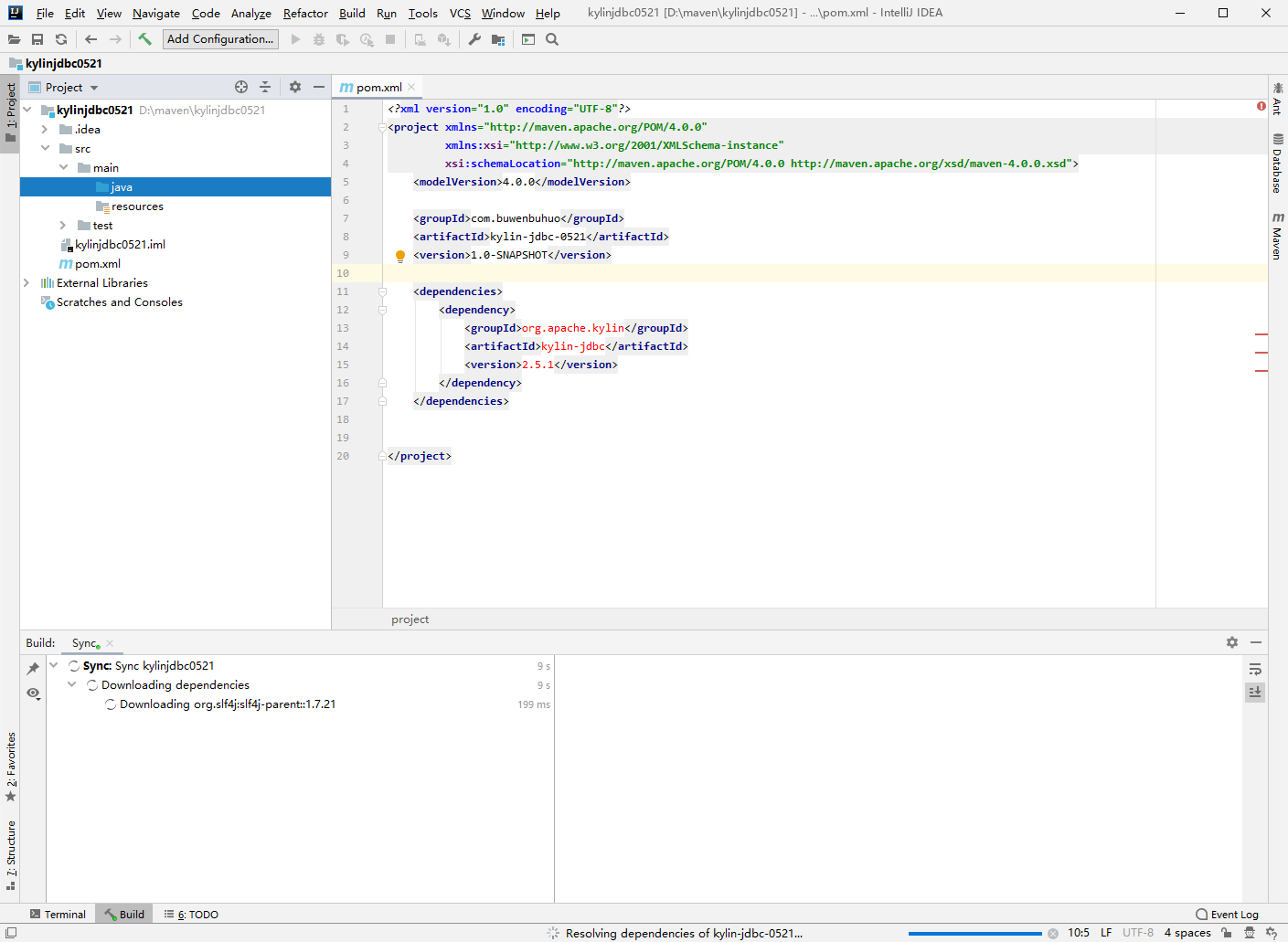1288x942 pixels.
Task: Click the red error indicator in editor corner
Action: (x=1261, y=107)
